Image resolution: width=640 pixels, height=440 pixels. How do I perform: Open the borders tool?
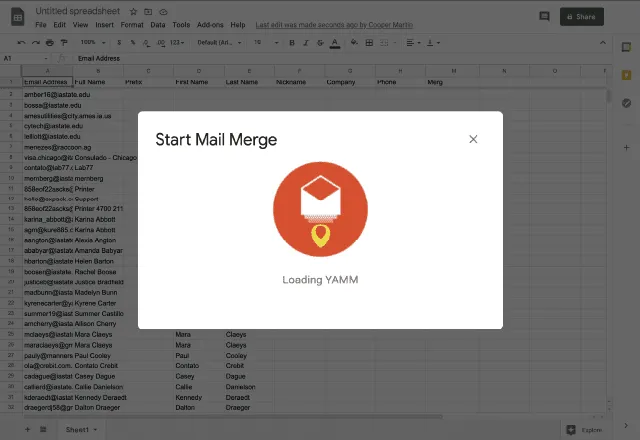click(369, 42)
